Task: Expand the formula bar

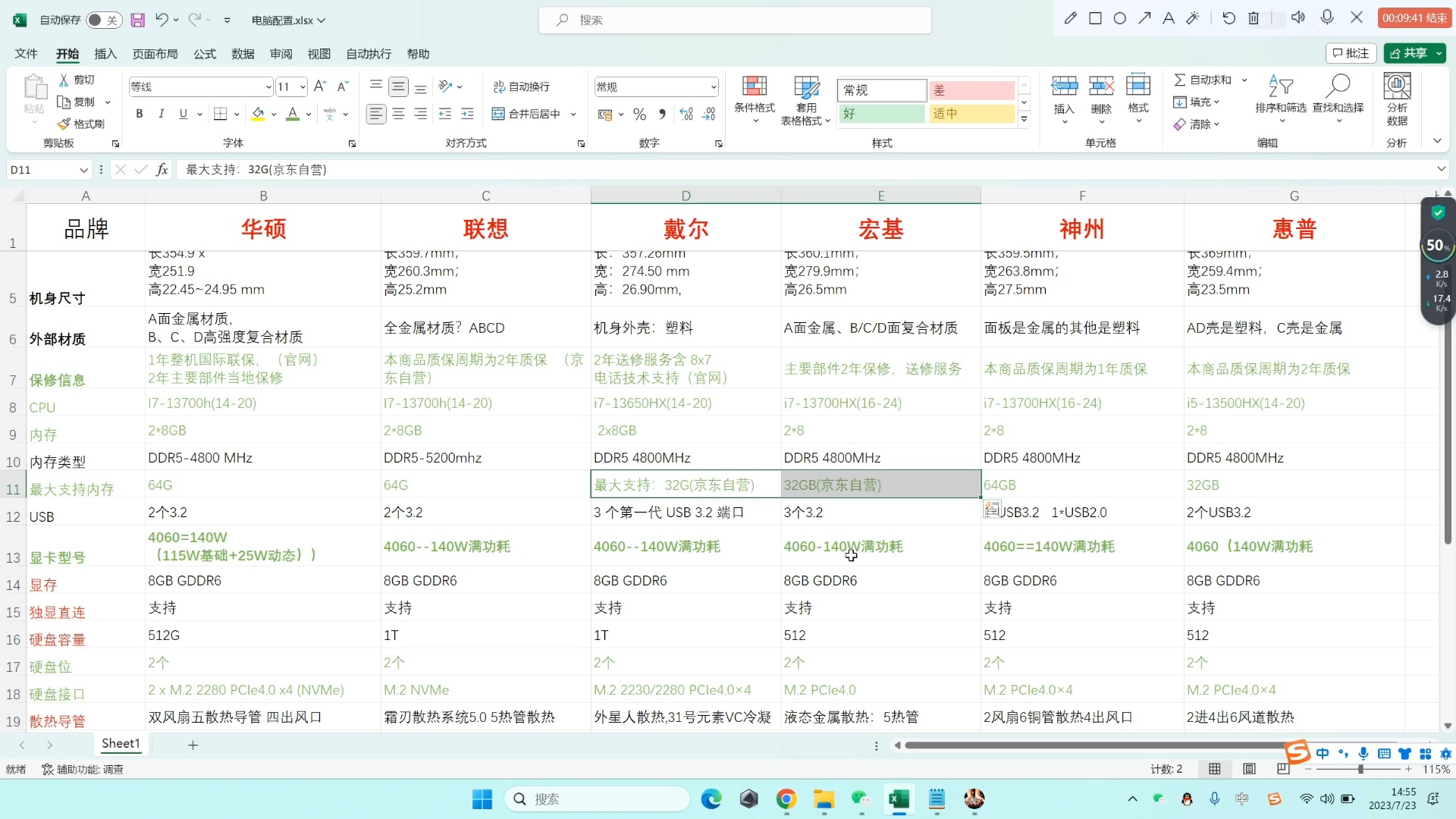Action: pos(1441,169)
